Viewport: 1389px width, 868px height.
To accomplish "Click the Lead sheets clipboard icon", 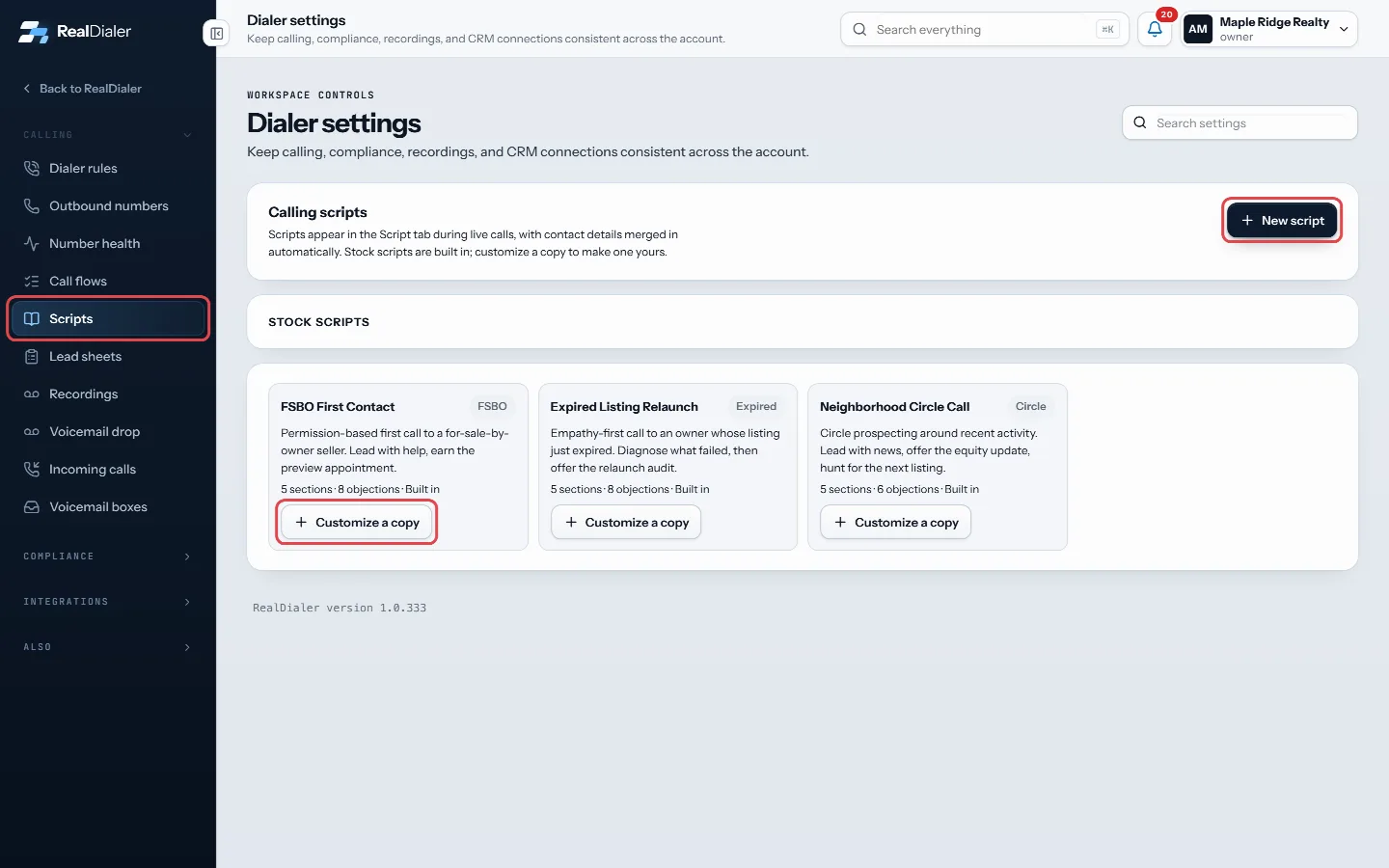I will point(32,356).
